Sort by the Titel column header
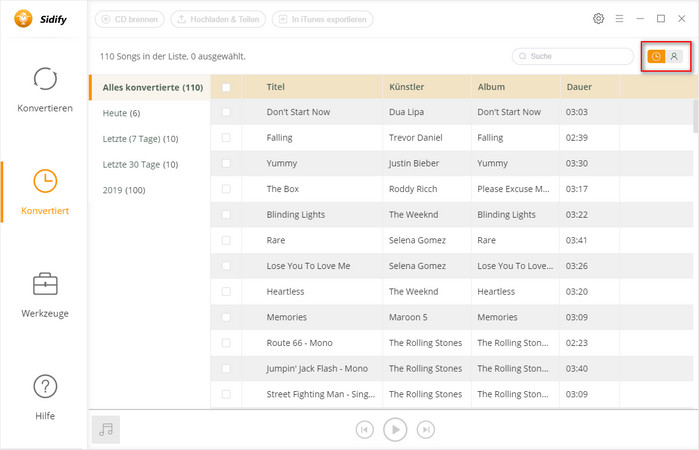 275,87
